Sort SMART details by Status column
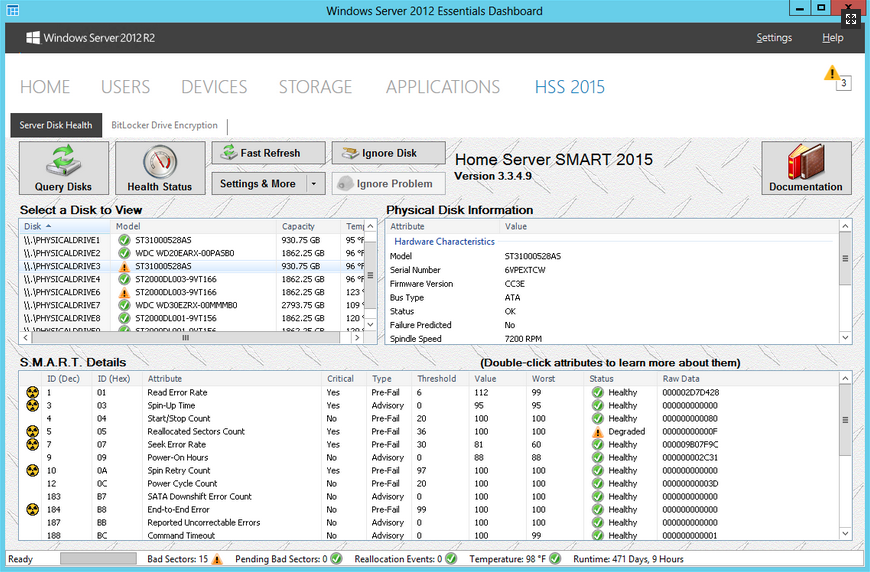This screenshot has width=870, height=572. click(621, 379)
